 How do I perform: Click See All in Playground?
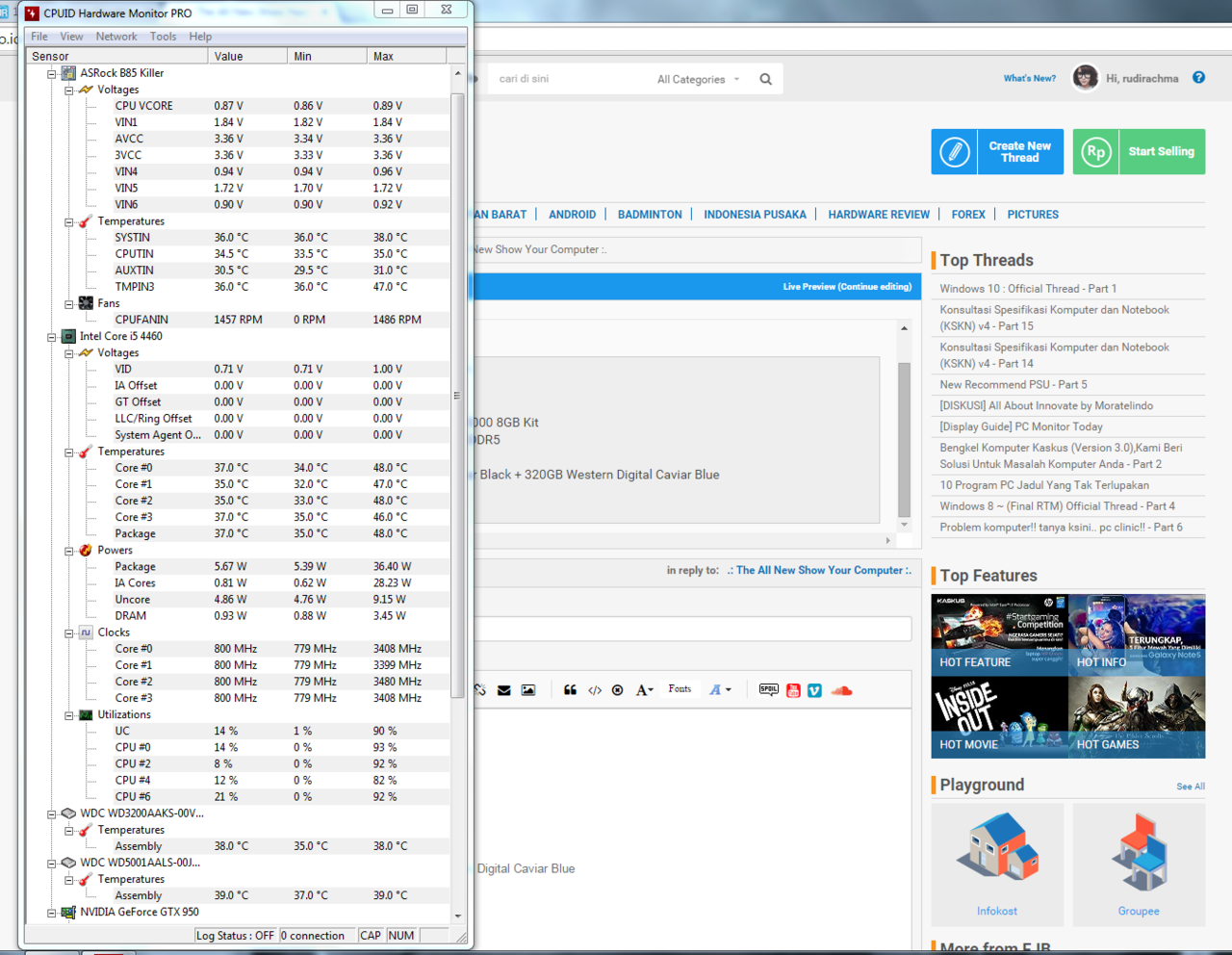1191,787
